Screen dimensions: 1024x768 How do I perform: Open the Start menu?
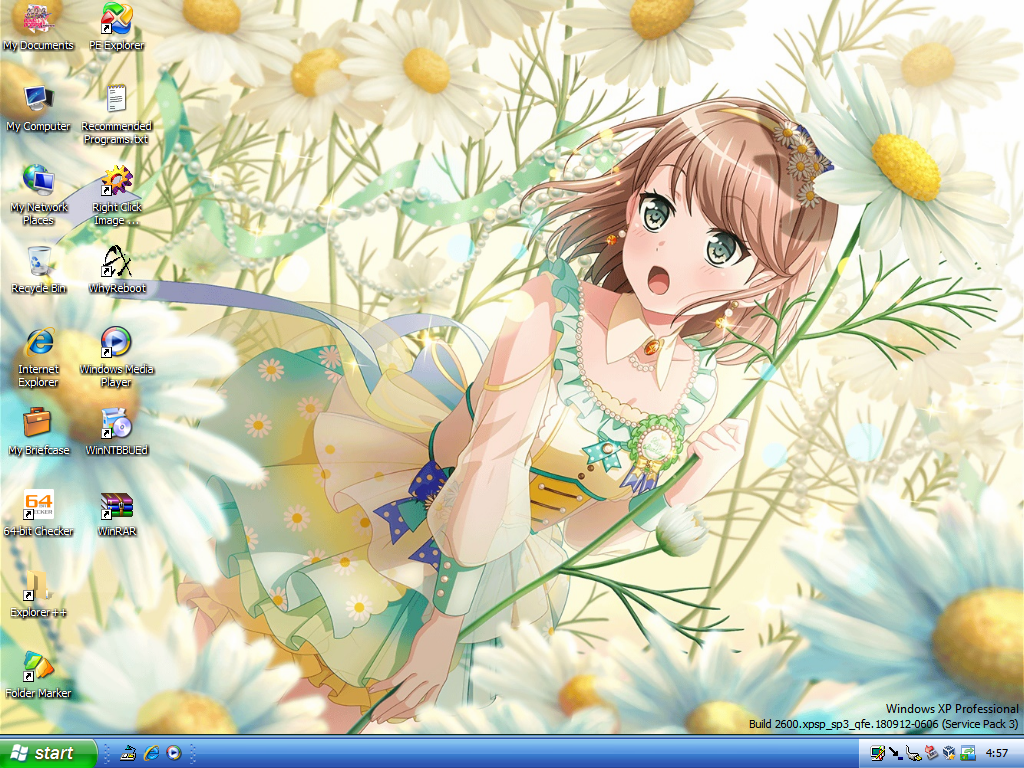tap(48, 753)
